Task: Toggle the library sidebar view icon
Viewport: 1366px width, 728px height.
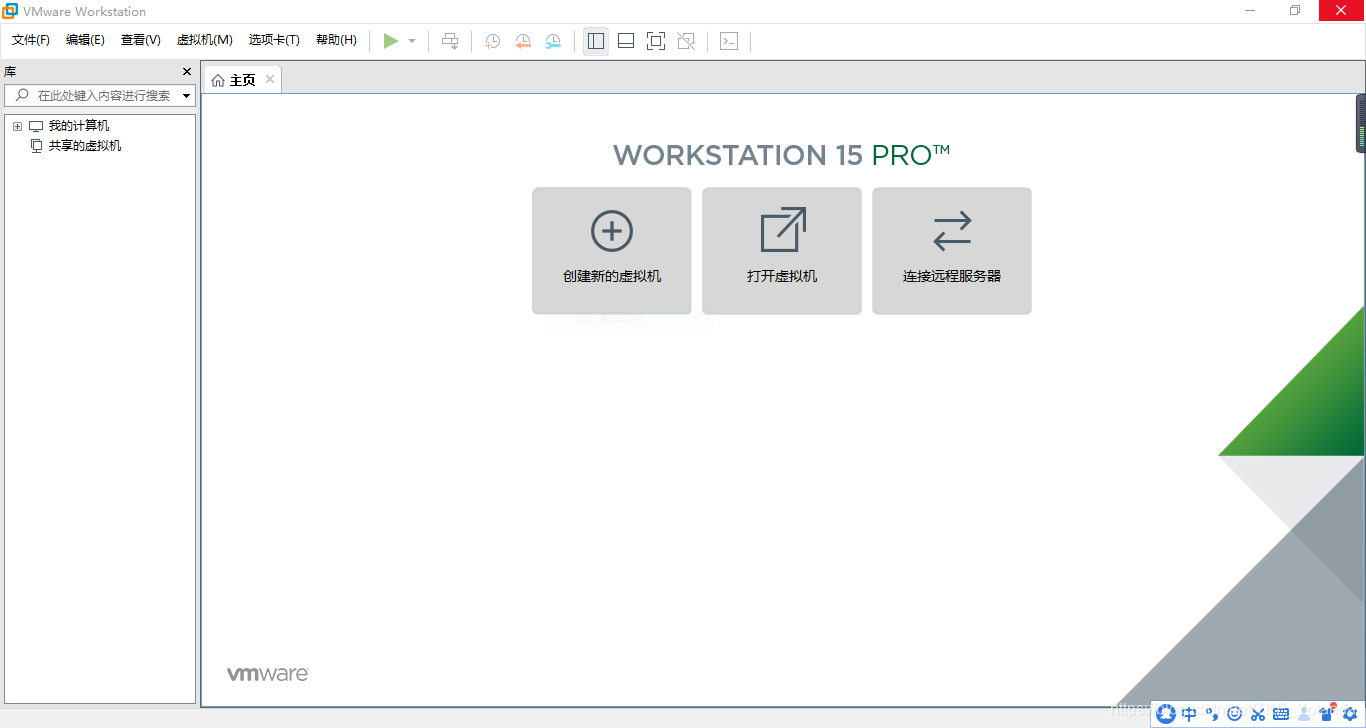Action: [x=596, y=41]
